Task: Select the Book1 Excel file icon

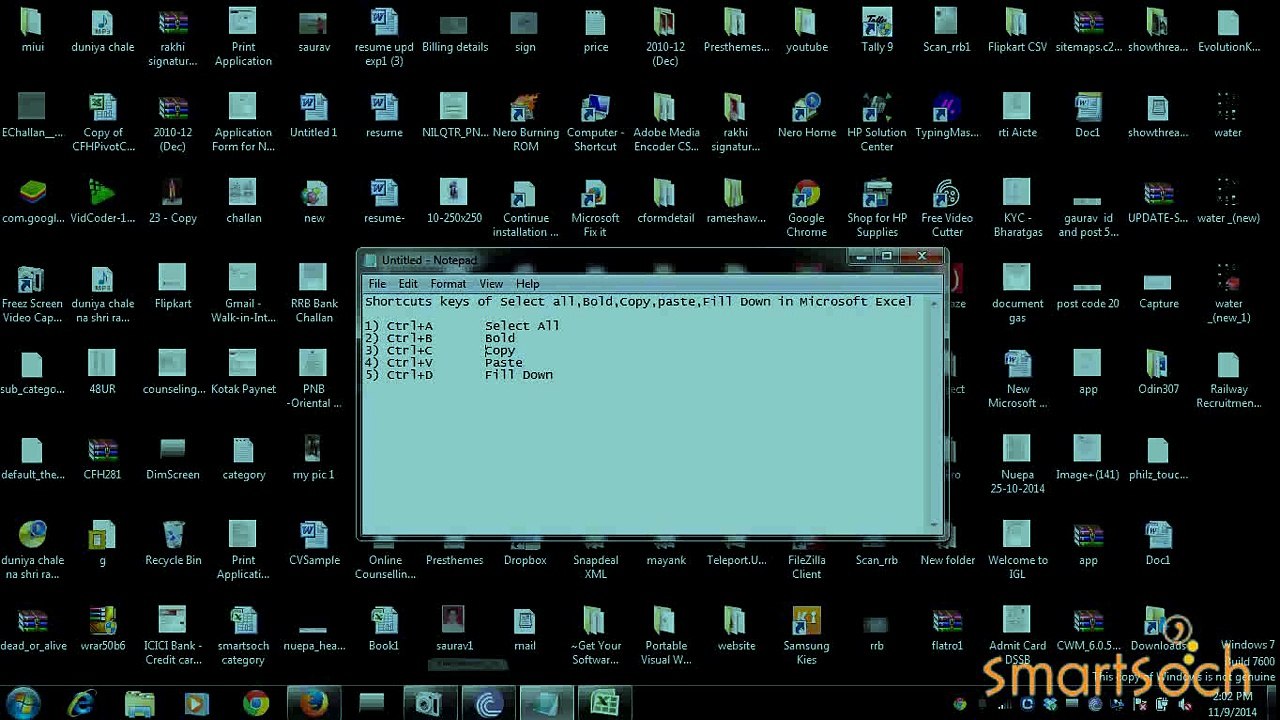Action: 384,629
